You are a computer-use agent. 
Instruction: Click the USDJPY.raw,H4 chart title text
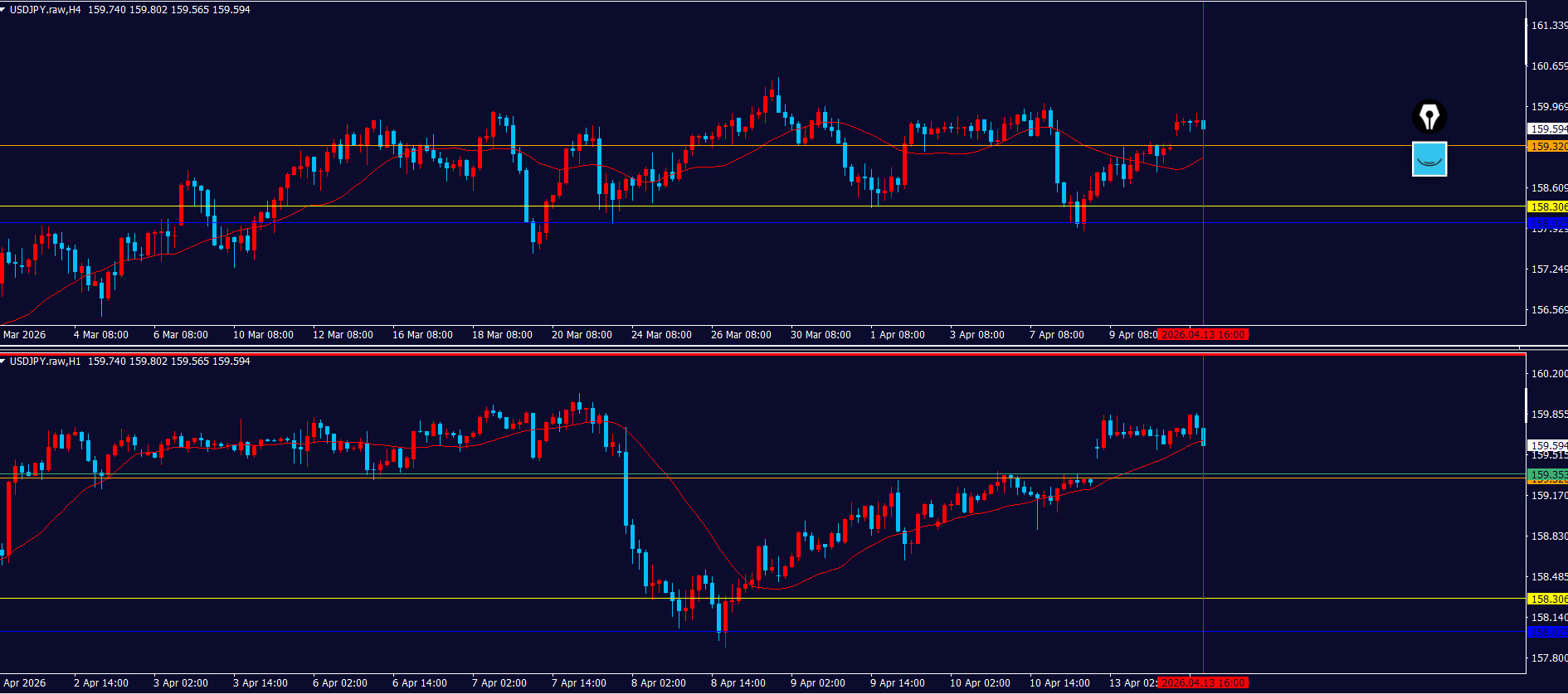coord(46,10)
